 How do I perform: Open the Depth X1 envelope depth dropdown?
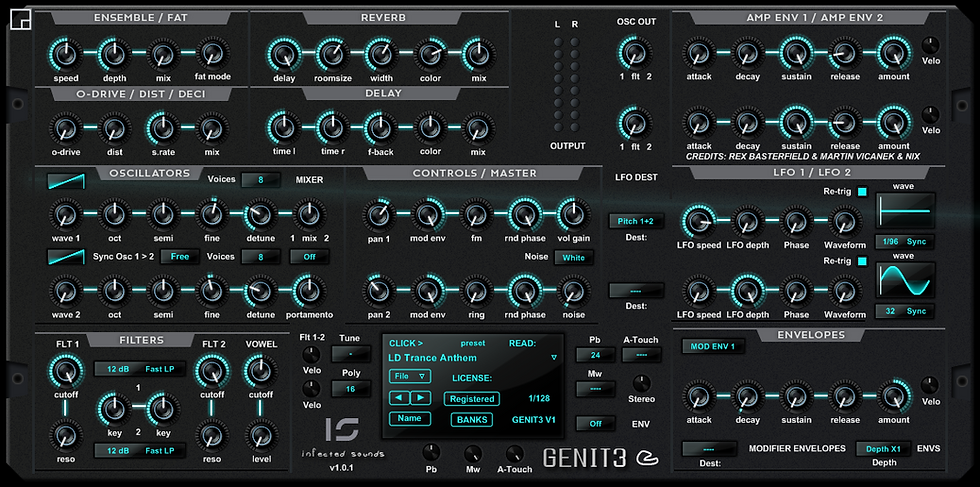884,449
